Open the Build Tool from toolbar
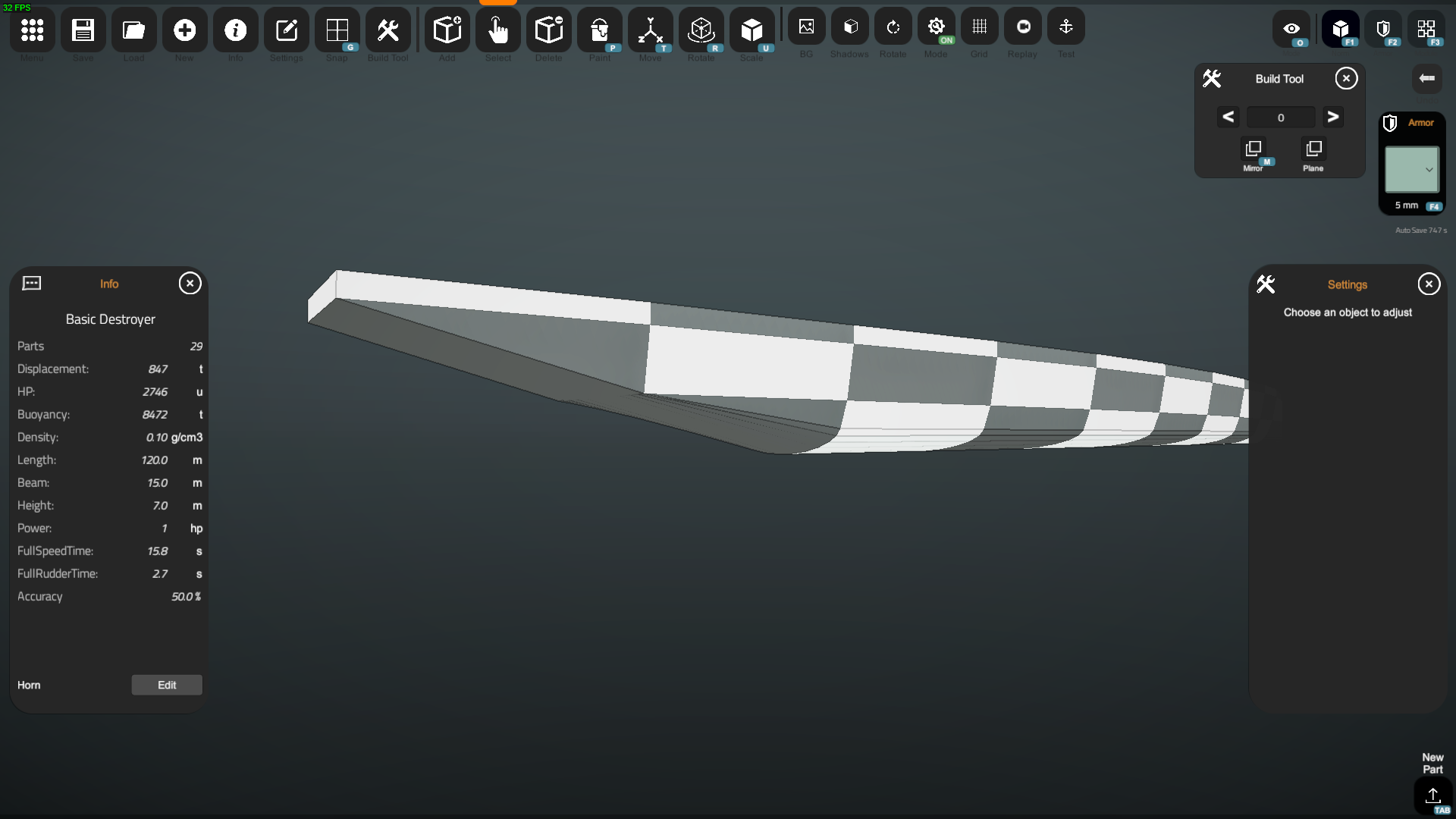 point(388,30)
